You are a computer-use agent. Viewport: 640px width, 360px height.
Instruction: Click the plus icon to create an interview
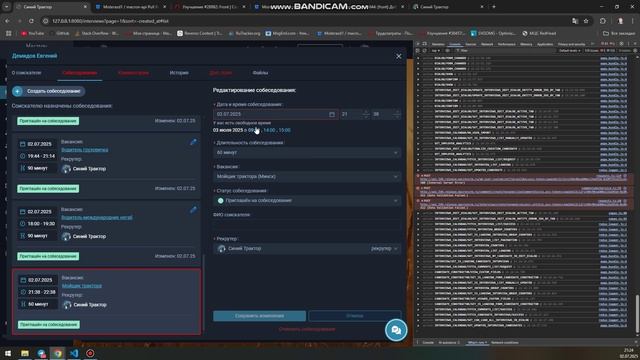click(17, 91)
